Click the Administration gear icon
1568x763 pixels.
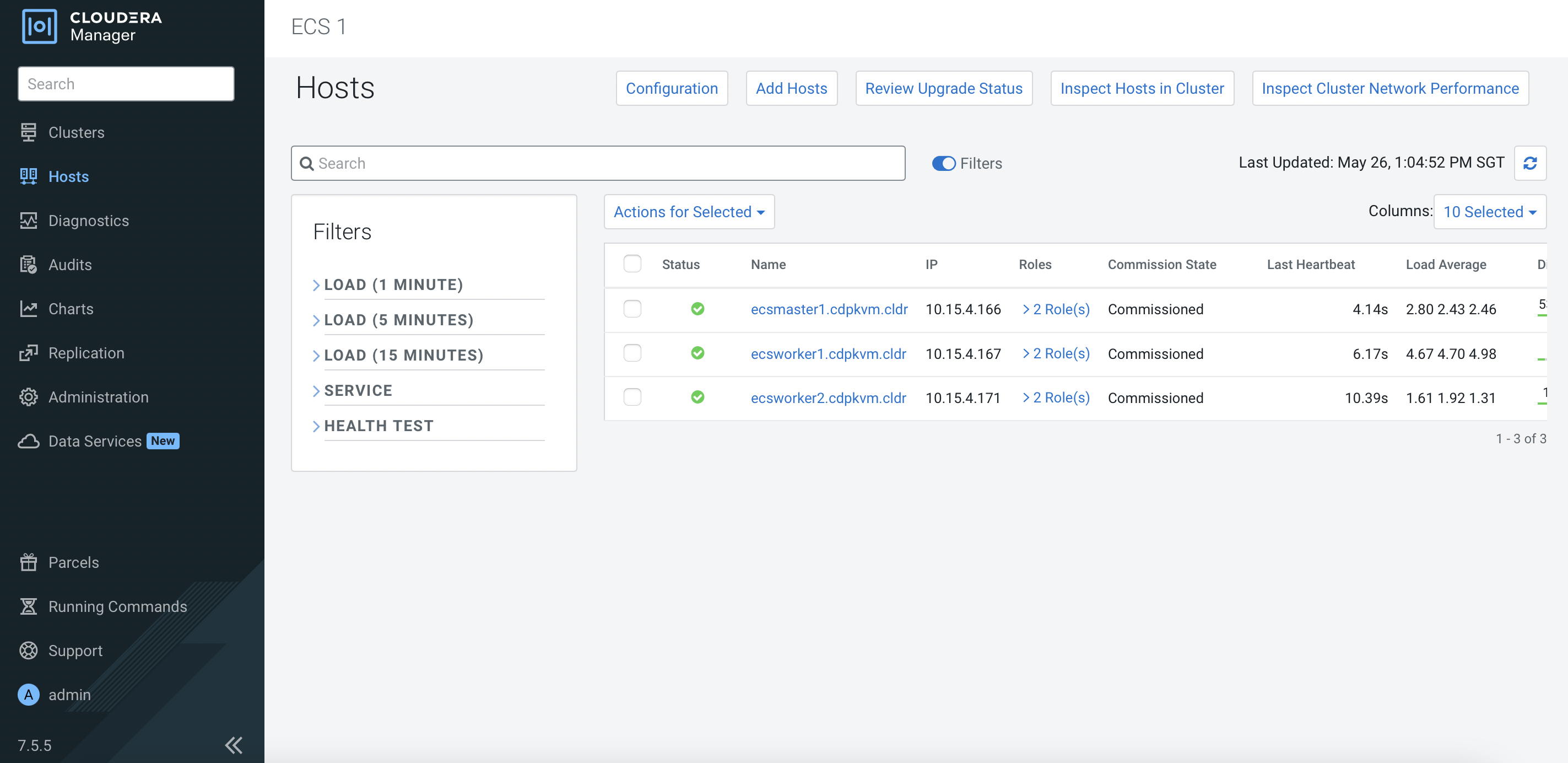click(28, 396)
